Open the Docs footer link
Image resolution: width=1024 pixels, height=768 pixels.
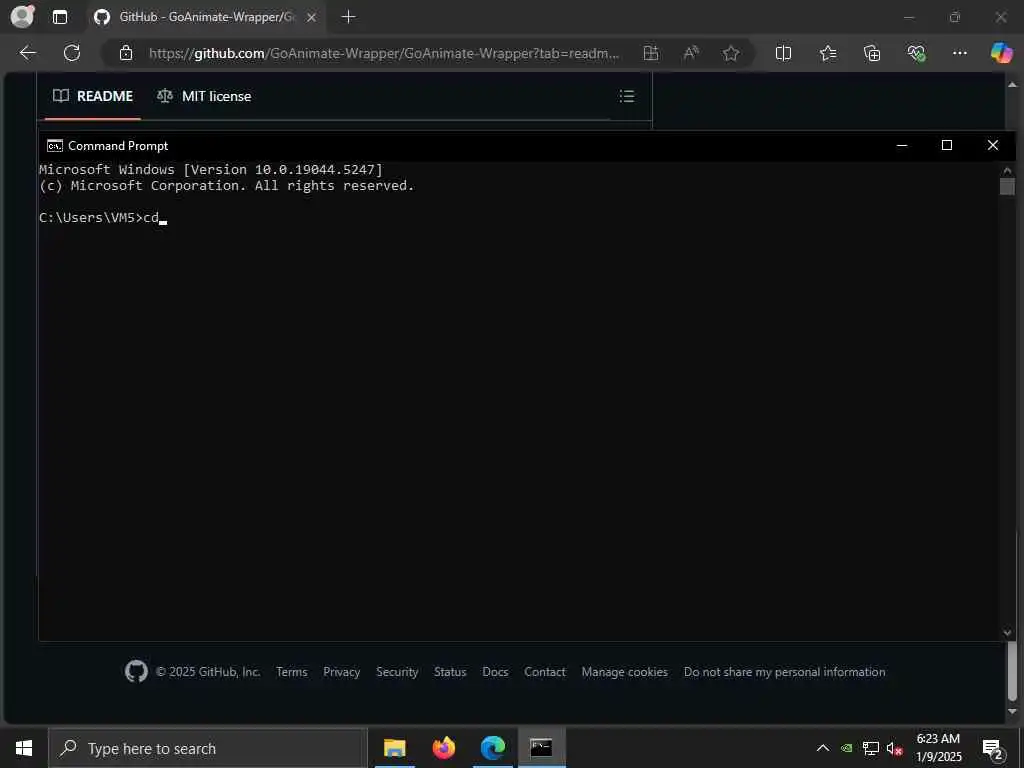495,672
